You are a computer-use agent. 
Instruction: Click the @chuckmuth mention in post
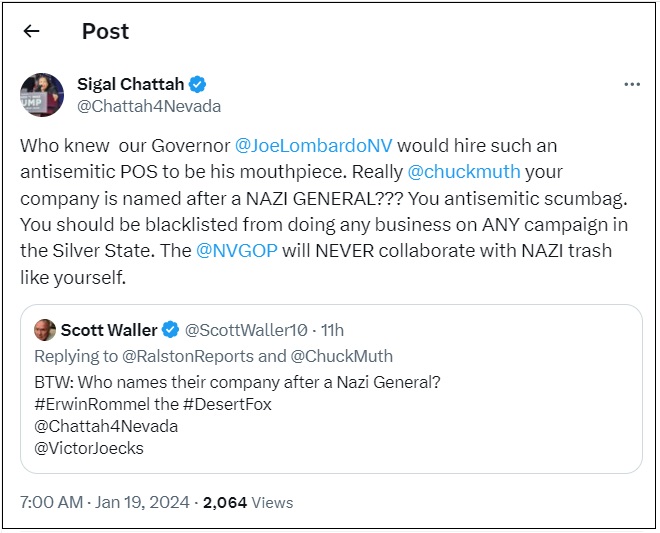(465, 172)
